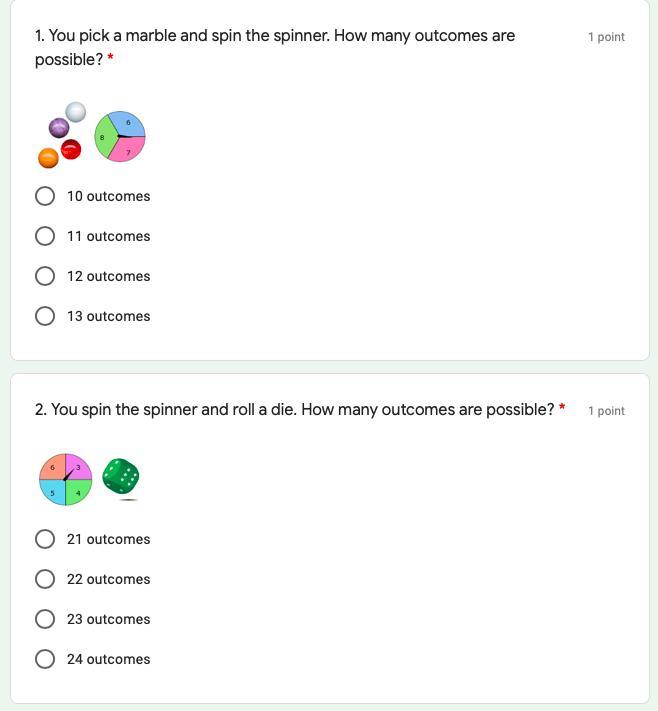Click the blue section numbered 6 on spinner
The width and height of the screenshot is (658, 711).
tap(128, 123)
